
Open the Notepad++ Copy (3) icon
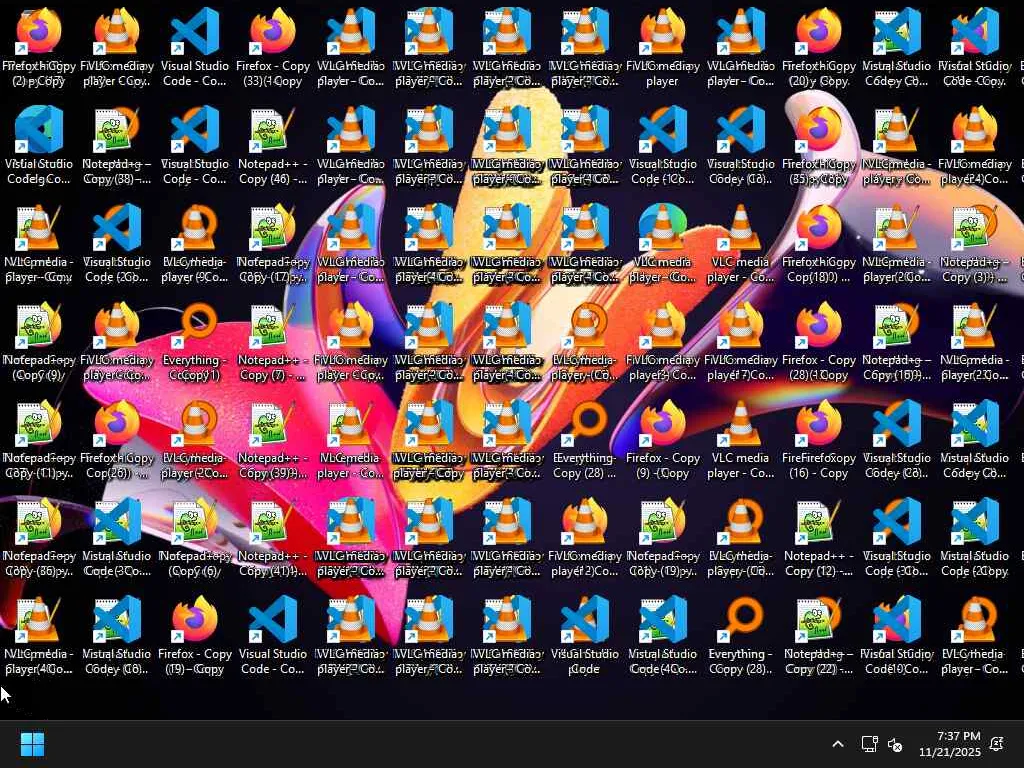pyautogui.click(x=974, y=244)
